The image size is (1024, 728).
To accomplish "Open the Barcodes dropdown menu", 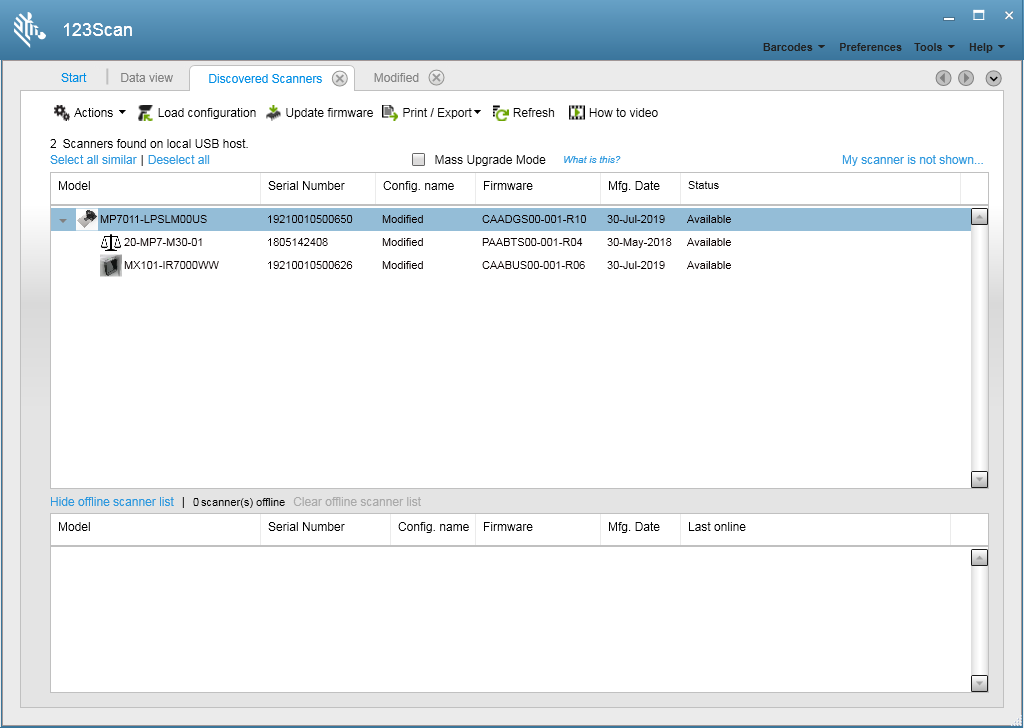I will (x=793, y=47).
